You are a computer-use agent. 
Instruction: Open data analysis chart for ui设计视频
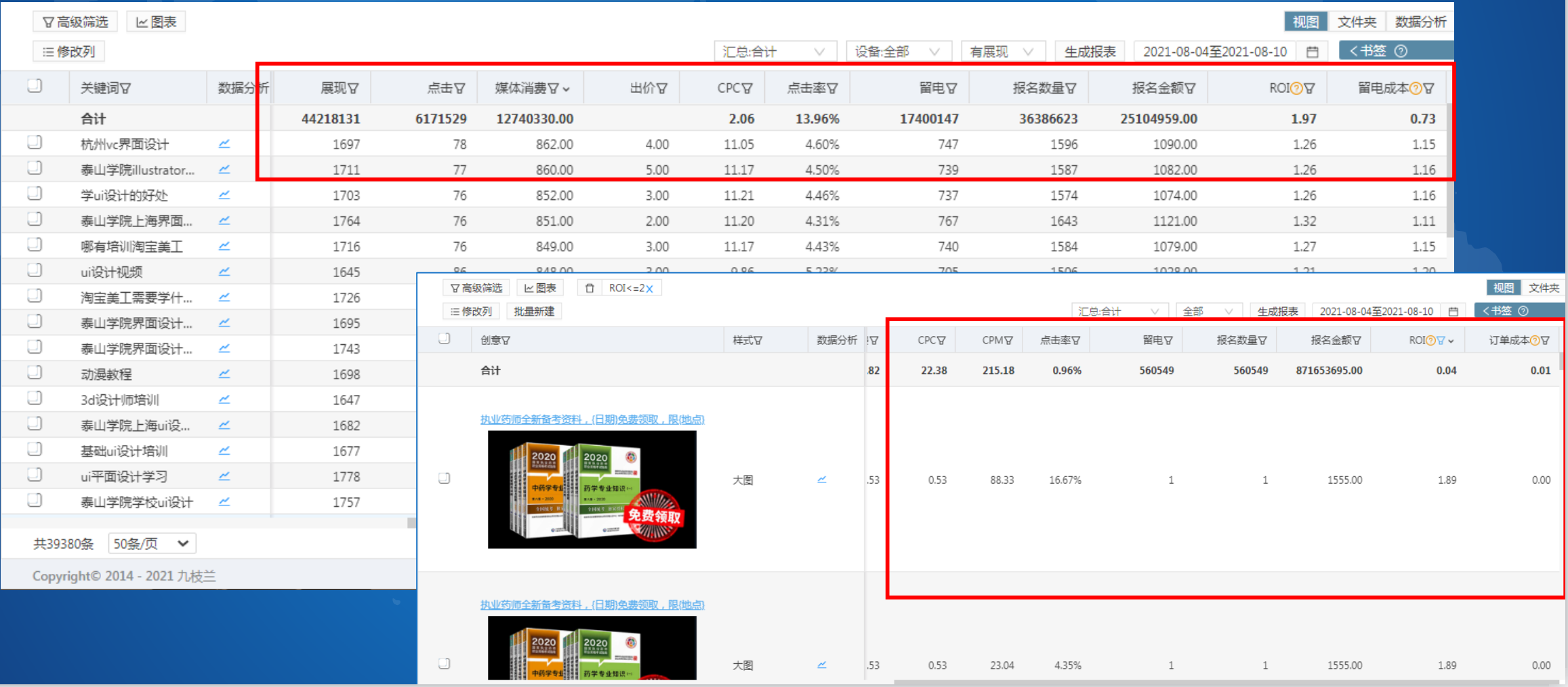224,272
